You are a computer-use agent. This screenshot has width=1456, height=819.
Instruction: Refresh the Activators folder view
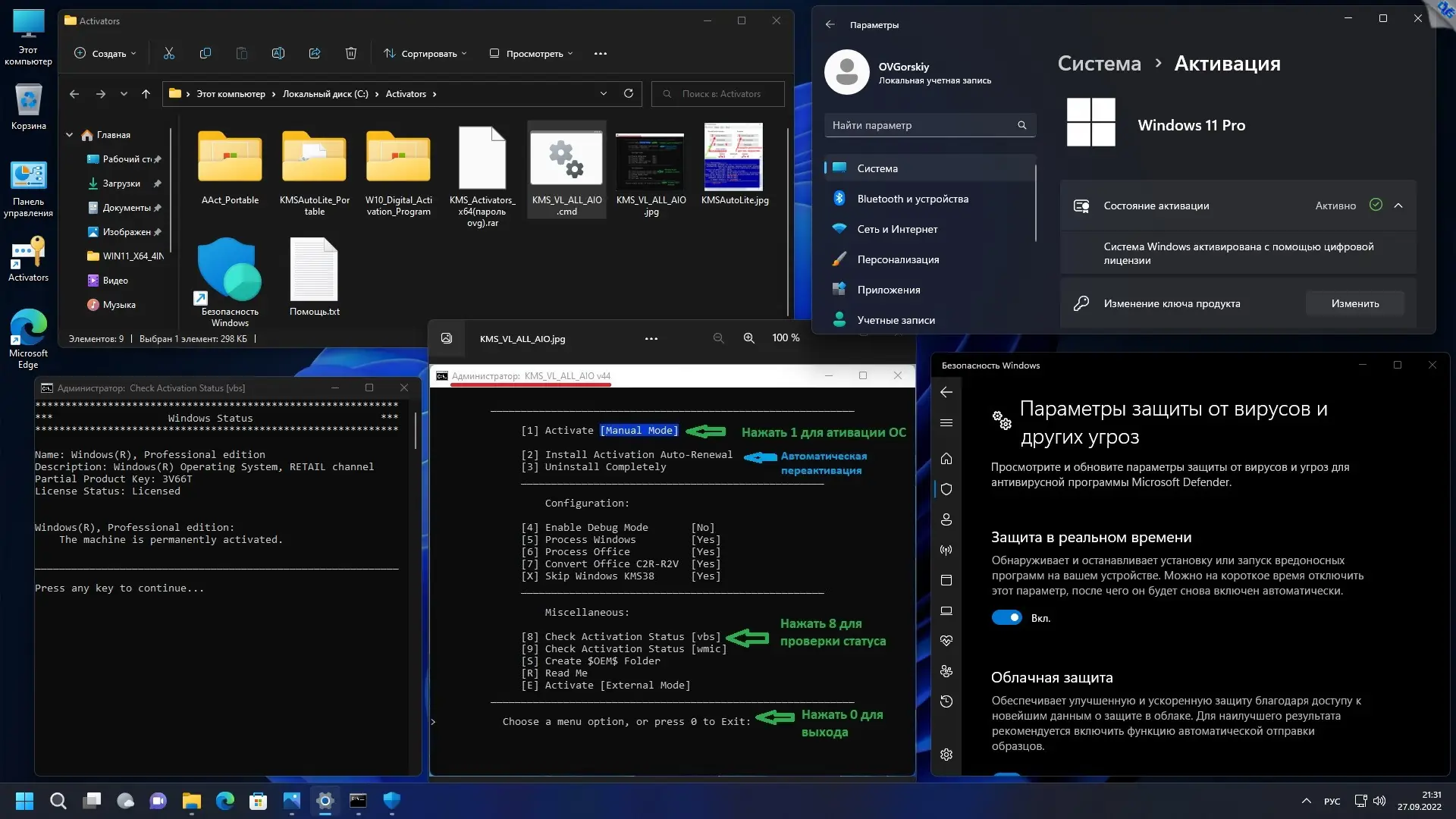[628, 94]
